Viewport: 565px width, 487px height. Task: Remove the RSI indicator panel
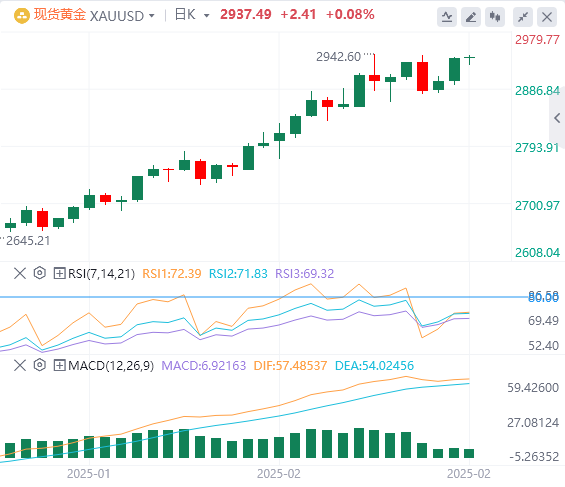20,273
